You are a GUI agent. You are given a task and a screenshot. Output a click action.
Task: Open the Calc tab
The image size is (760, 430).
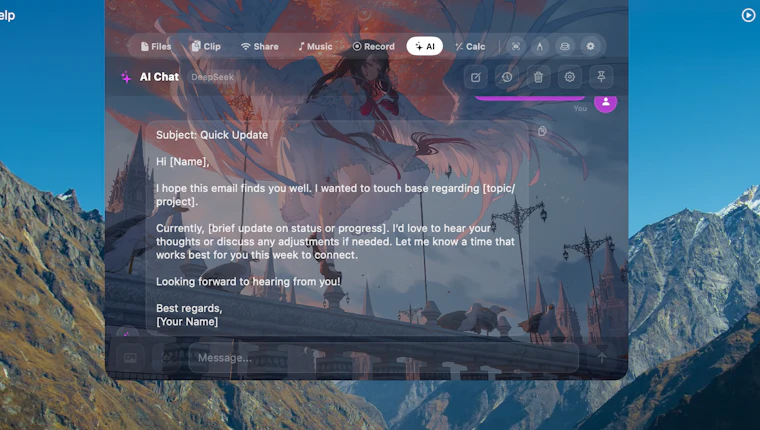pos(470,47)
